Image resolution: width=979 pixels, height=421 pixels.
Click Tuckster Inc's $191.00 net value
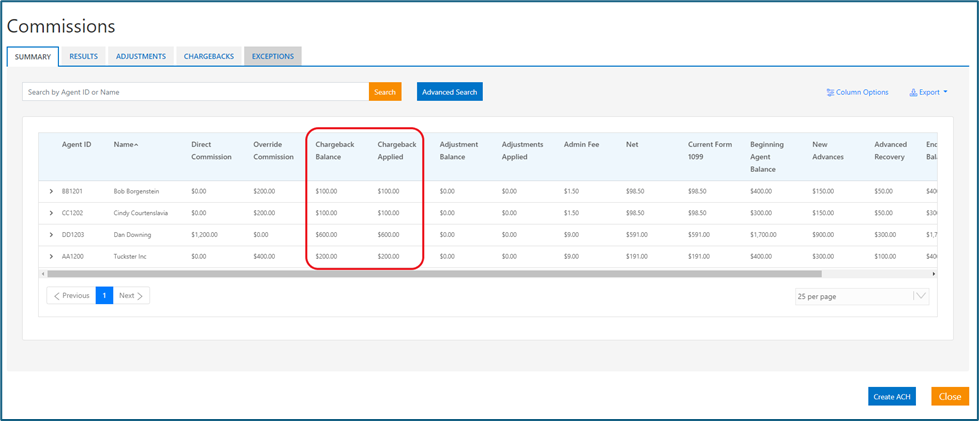[637, 257]
